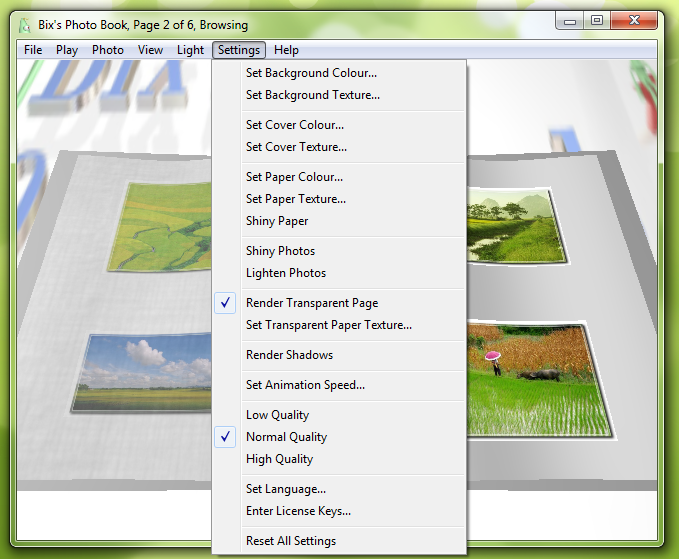
Task: Open Set Transparent Paper Texture...
Action: pyautogui.click(x=340, y=325)
